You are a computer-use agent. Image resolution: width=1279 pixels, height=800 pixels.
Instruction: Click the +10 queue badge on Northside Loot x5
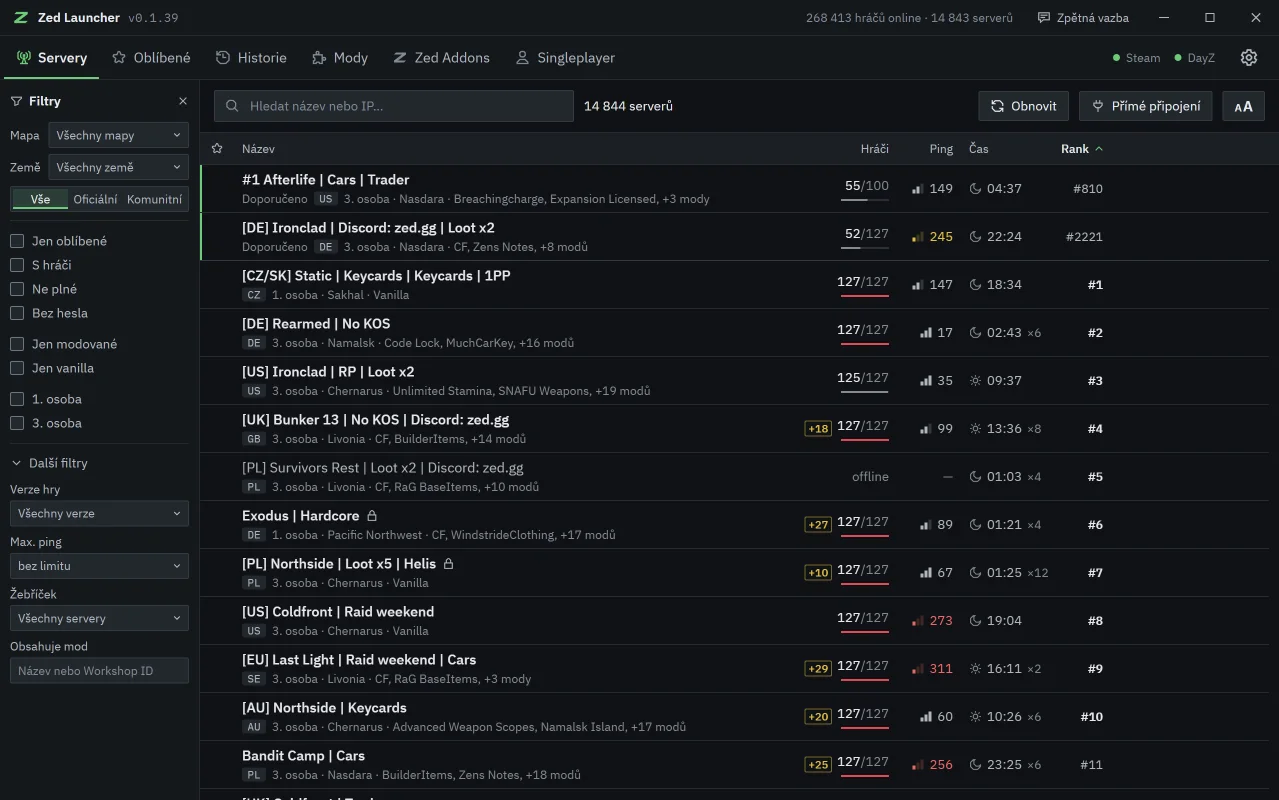[818, 573]
